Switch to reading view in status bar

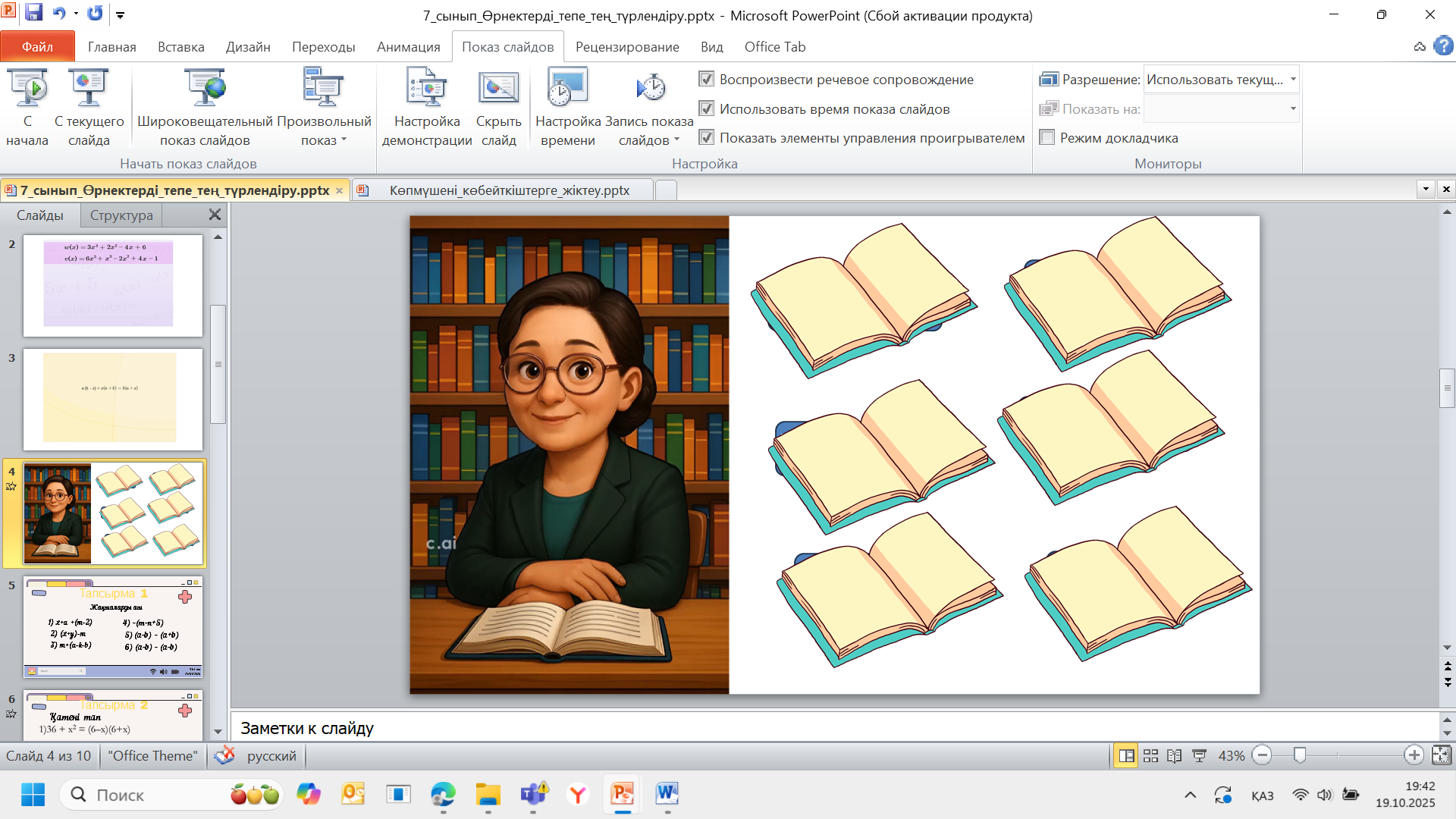[1174, 756]
